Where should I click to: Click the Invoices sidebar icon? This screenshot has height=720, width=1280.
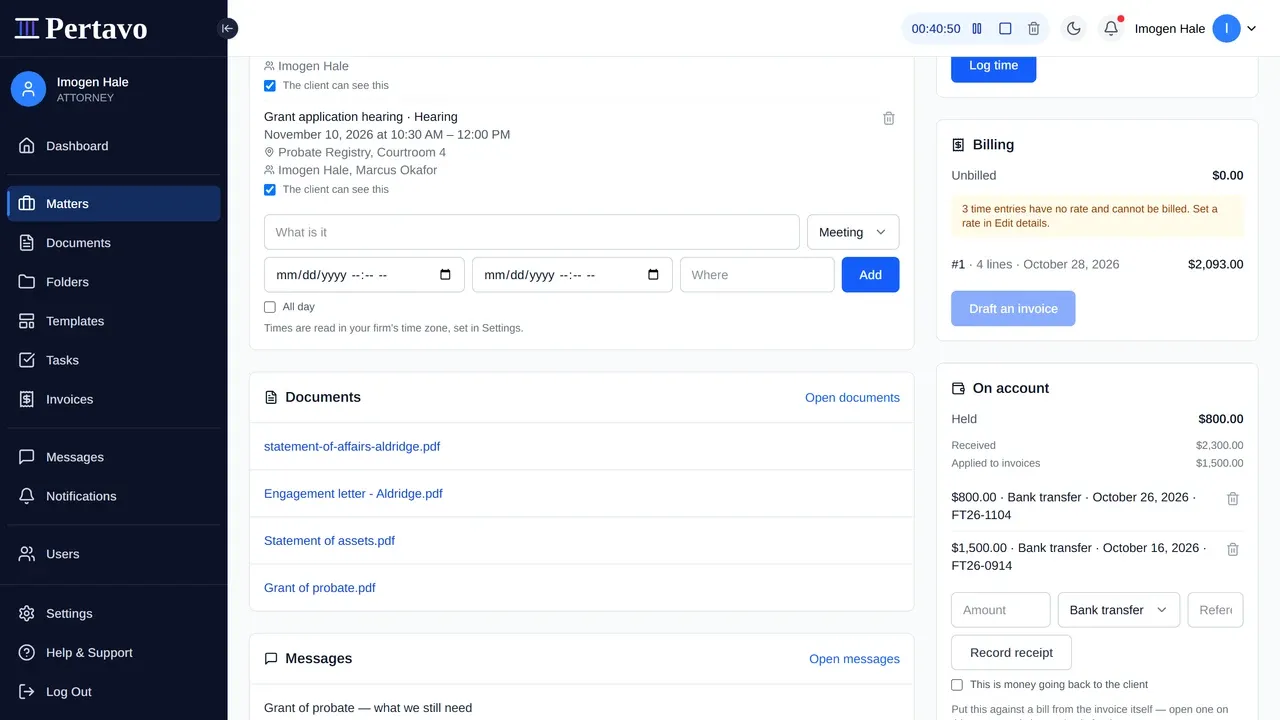click(x=27, y=399)
